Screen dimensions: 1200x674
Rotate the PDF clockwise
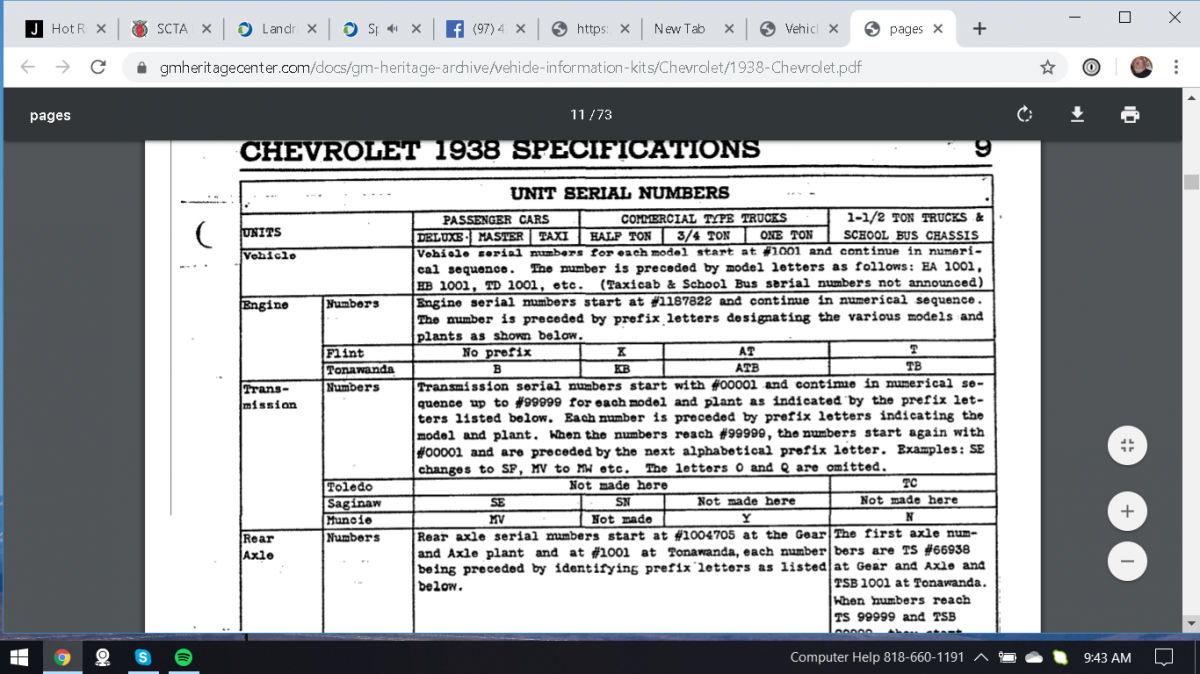point(1024,115)
